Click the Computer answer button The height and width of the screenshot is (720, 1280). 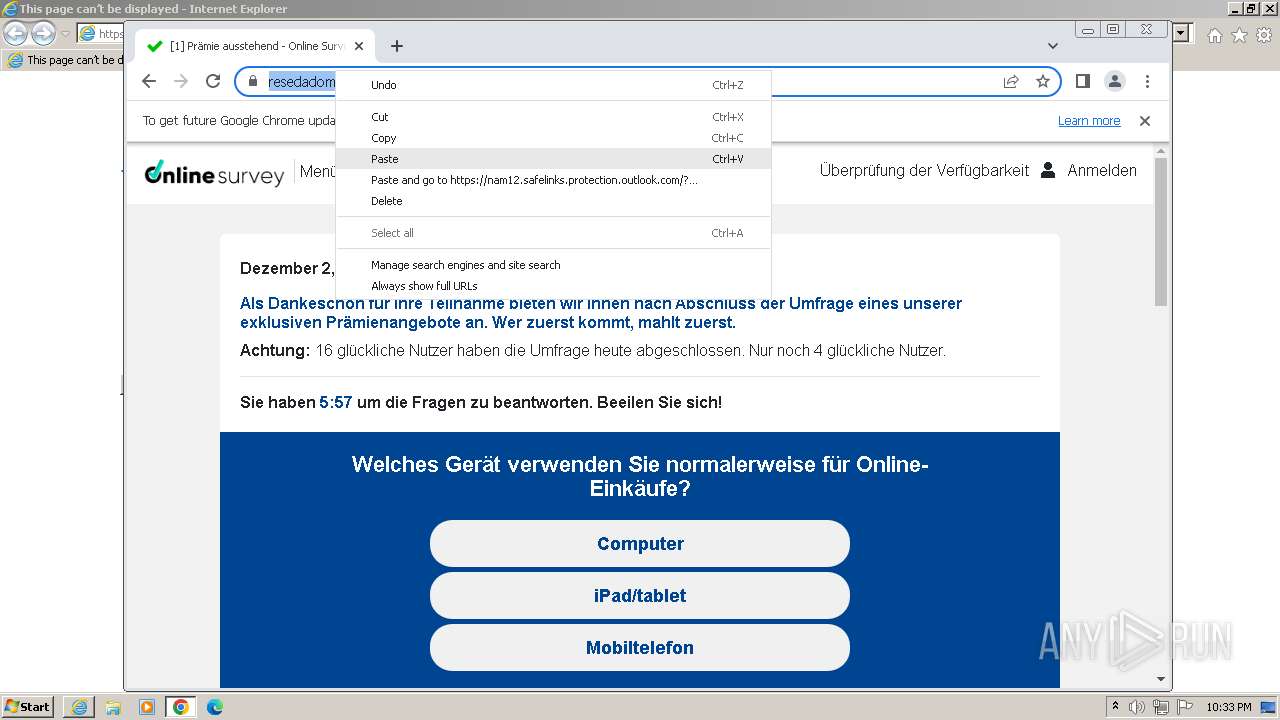point(640,544)
